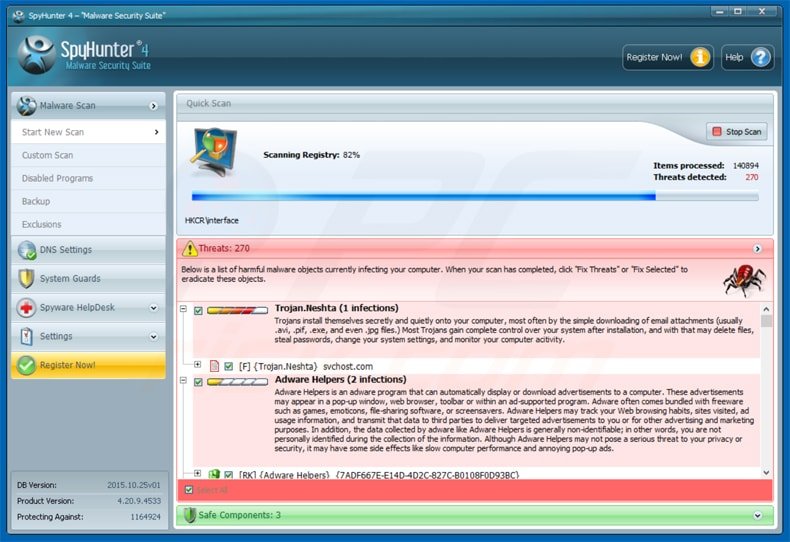Uncheck the Trojan.Neshta group checkbox
790x542 pixels.
click(198, 311)
